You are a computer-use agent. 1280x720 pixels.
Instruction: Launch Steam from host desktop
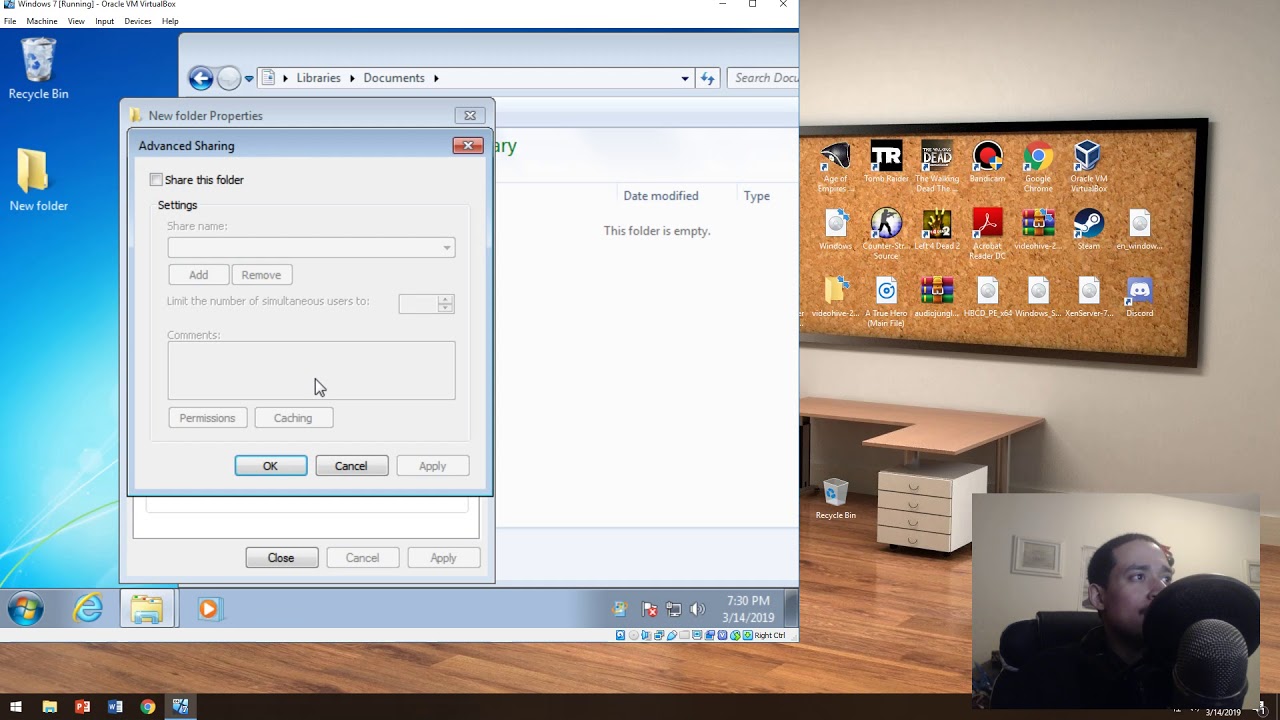pos(1088,230)
